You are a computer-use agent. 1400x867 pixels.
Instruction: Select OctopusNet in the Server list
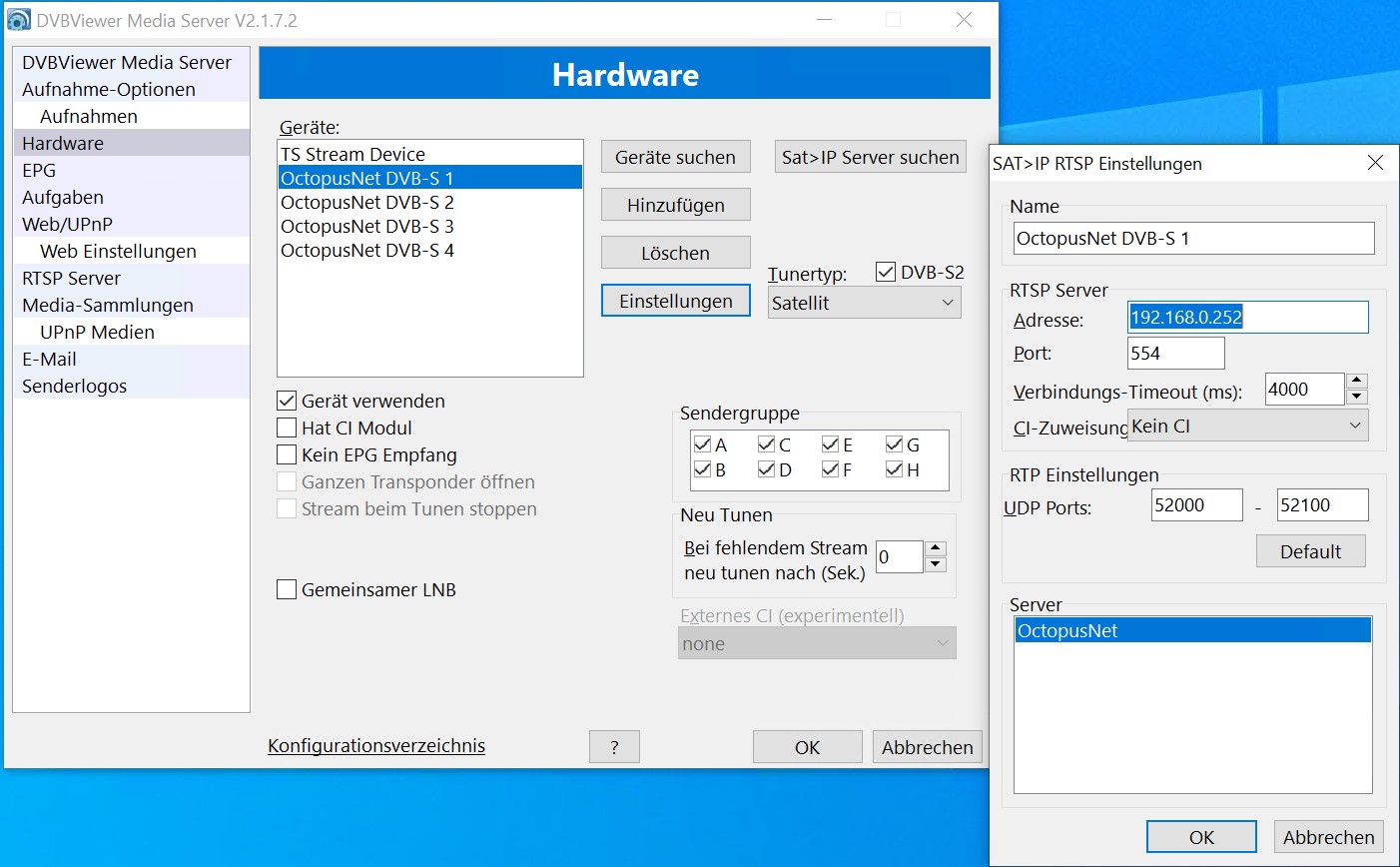tap(1193, 630)
